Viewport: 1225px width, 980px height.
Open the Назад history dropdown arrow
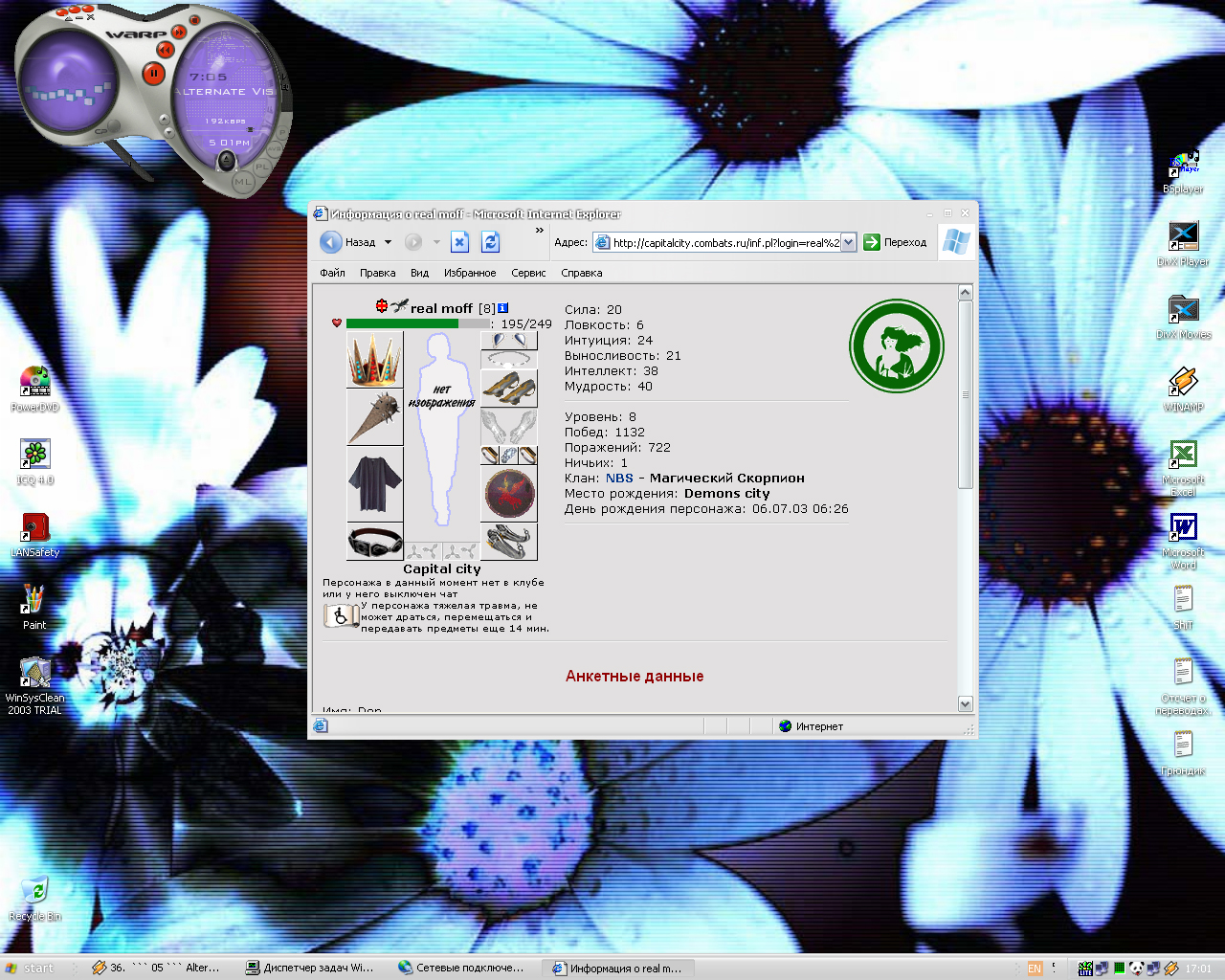(388, 242)
